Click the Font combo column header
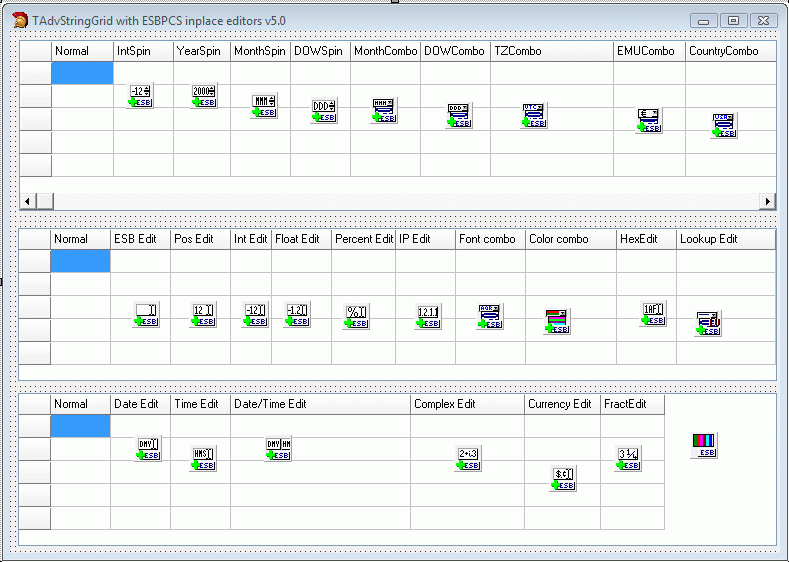This screenshot has height=562, width=789. coord(490,239)
